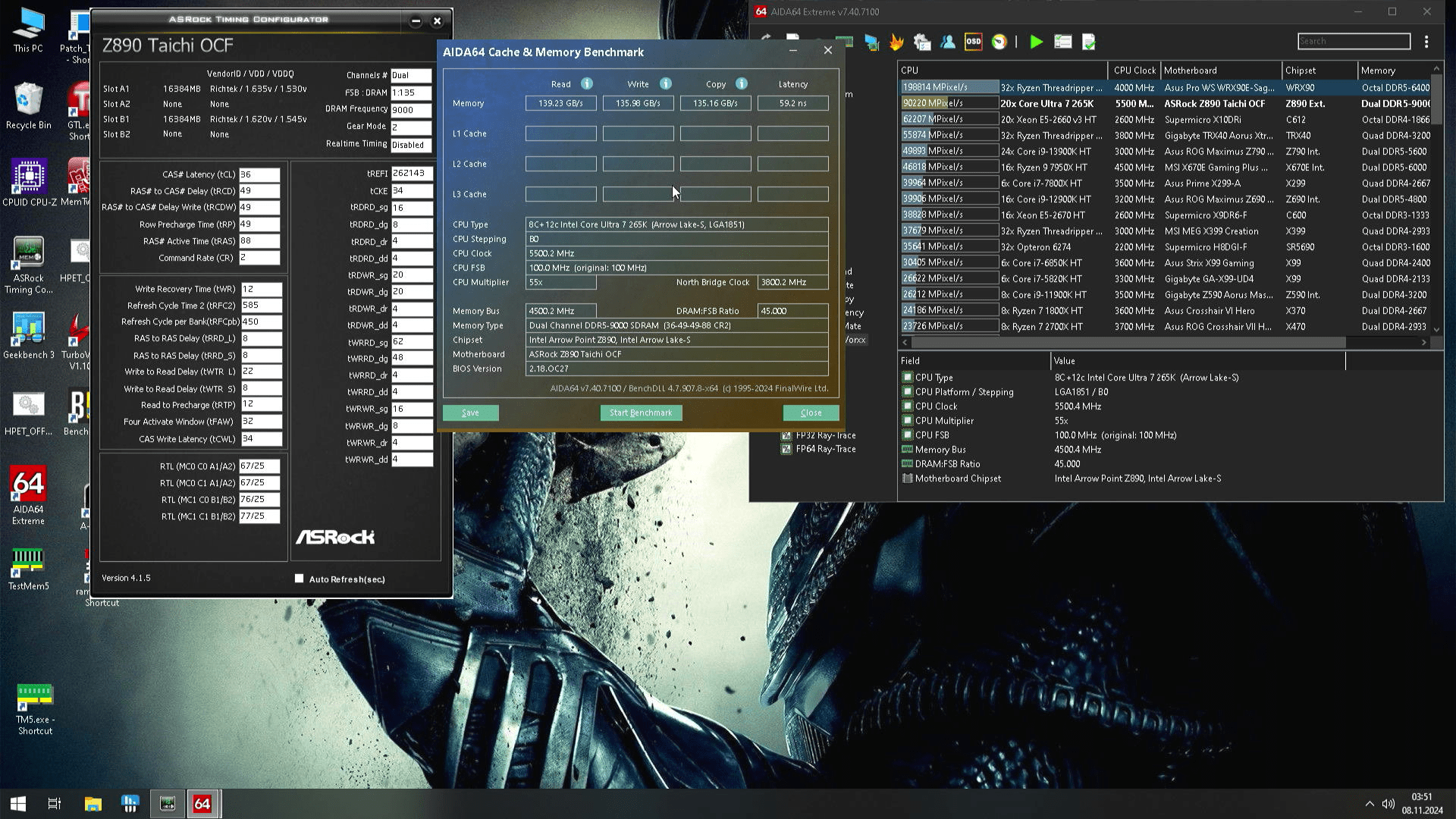Click the green Start play icon
The width and height of the screenshot is (1456, 819).
click(x=1036, y=42)
